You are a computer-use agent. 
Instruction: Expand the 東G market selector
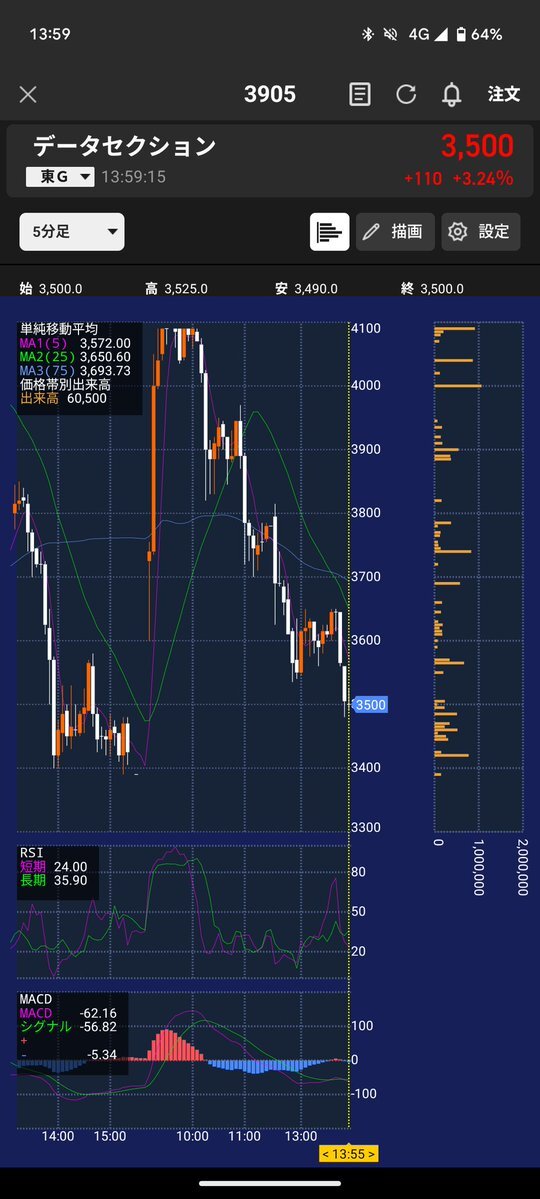pos(60,177)
